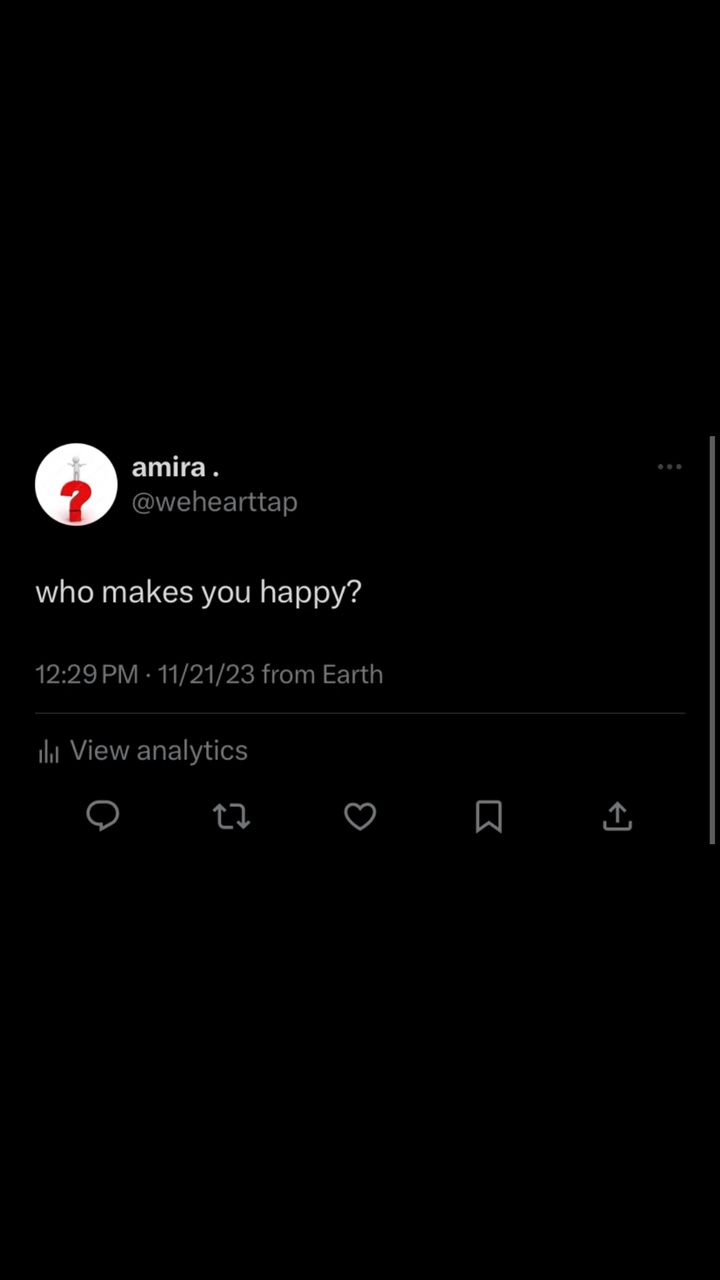Click the vertical scrollbar on the right edge
This screenshot has width=720, height=1280.
pos(712,640)
